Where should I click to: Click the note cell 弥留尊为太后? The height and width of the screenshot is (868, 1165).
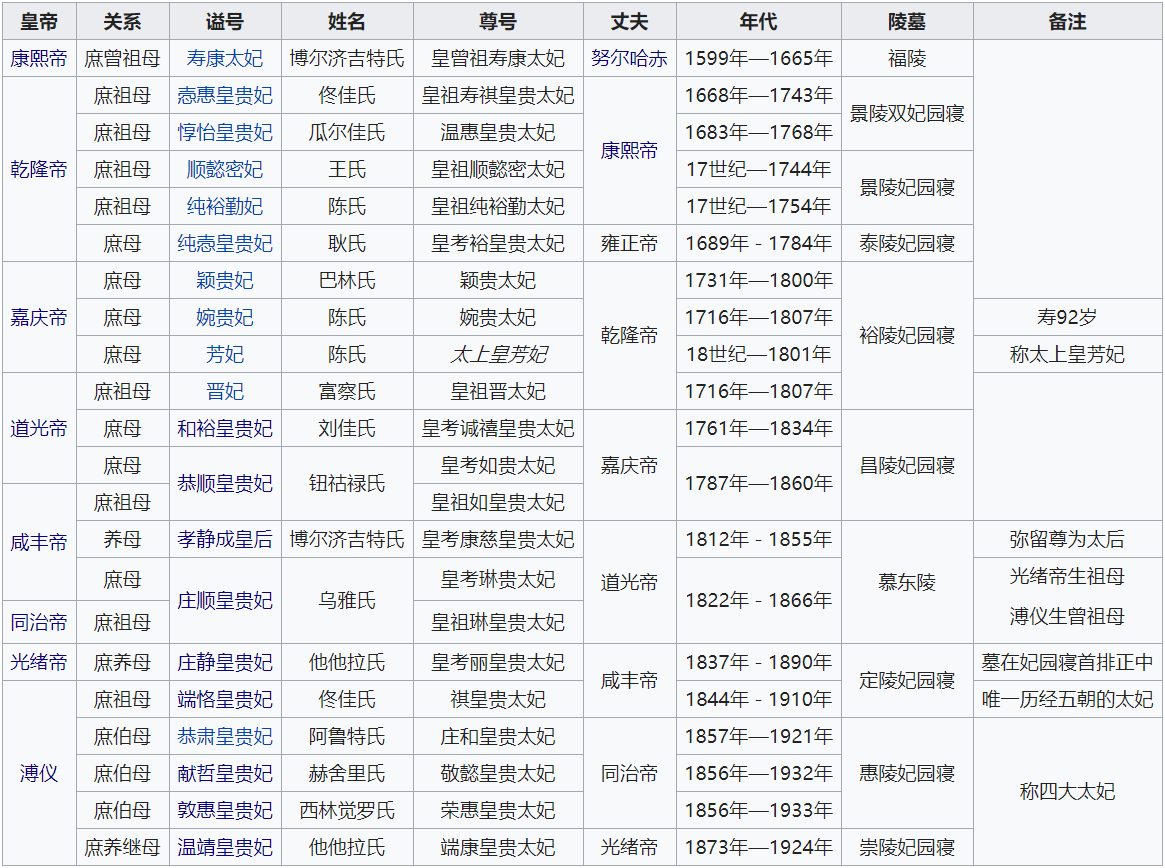(x=1068, y=540)
